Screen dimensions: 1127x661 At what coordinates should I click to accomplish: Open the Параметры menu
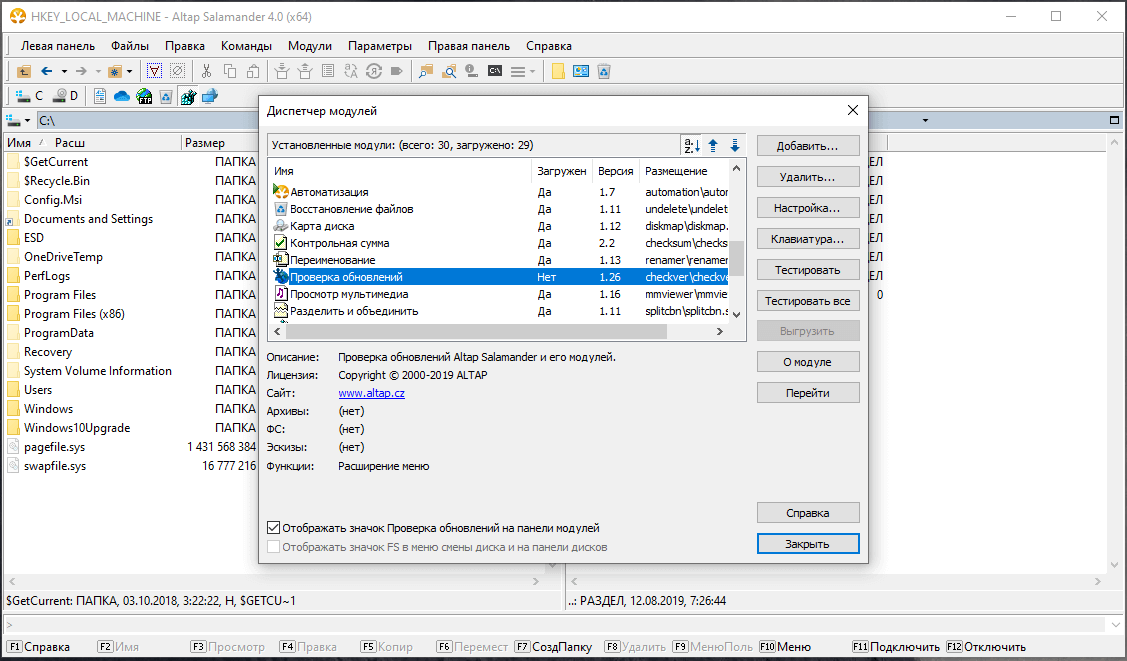(x=380, y=46)
